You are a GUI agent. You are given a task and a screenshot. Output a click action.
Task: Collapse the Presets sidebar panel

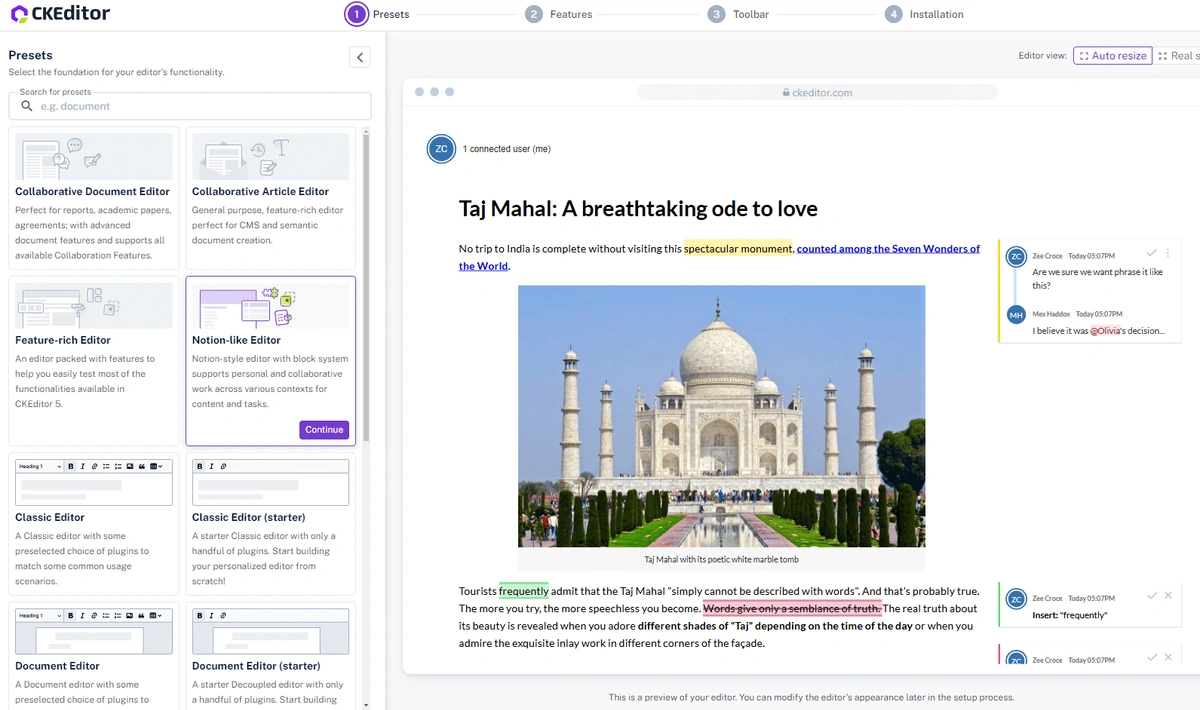point(360,57)
